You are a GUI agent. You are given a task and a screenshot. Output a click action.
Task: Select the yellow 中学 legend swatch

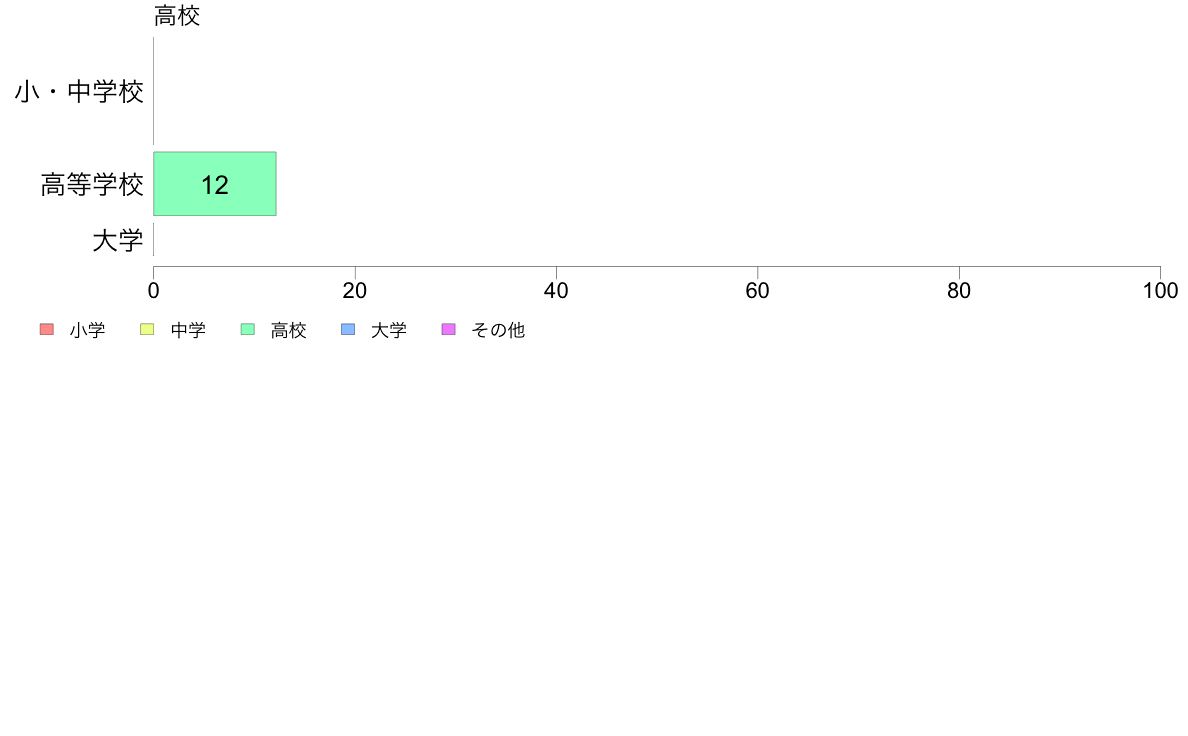[147, 329]
